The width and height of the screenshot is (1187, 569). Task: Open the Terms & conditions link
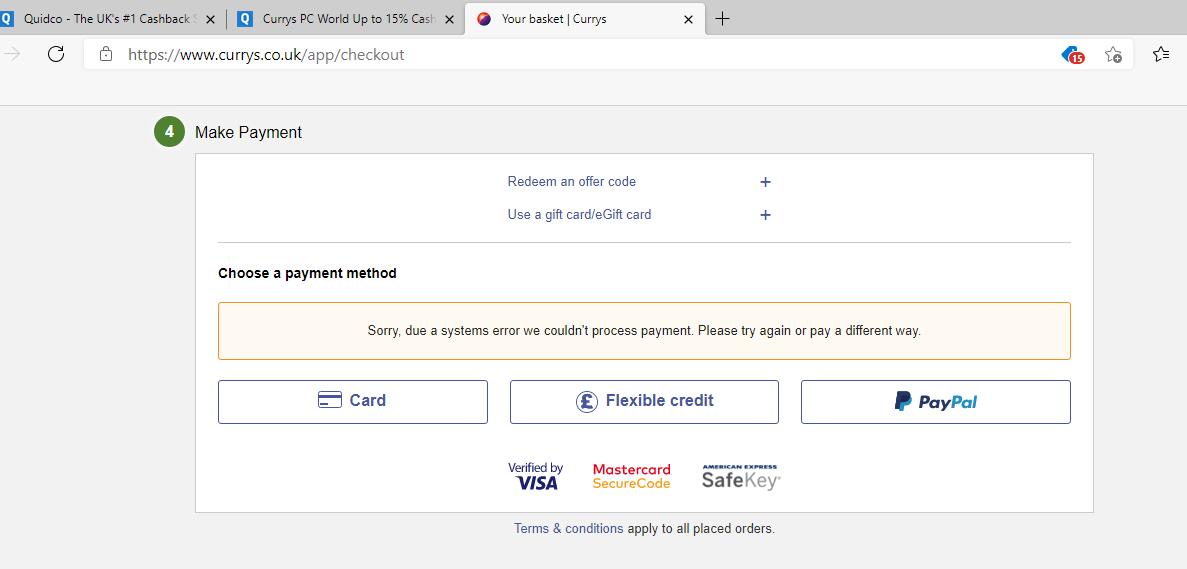pyautogui.click(x=568, y=528)
